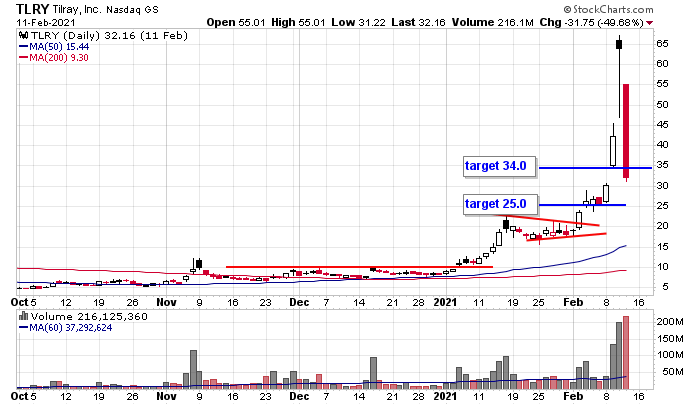Click the 65 price axis label

click(662, 44)
